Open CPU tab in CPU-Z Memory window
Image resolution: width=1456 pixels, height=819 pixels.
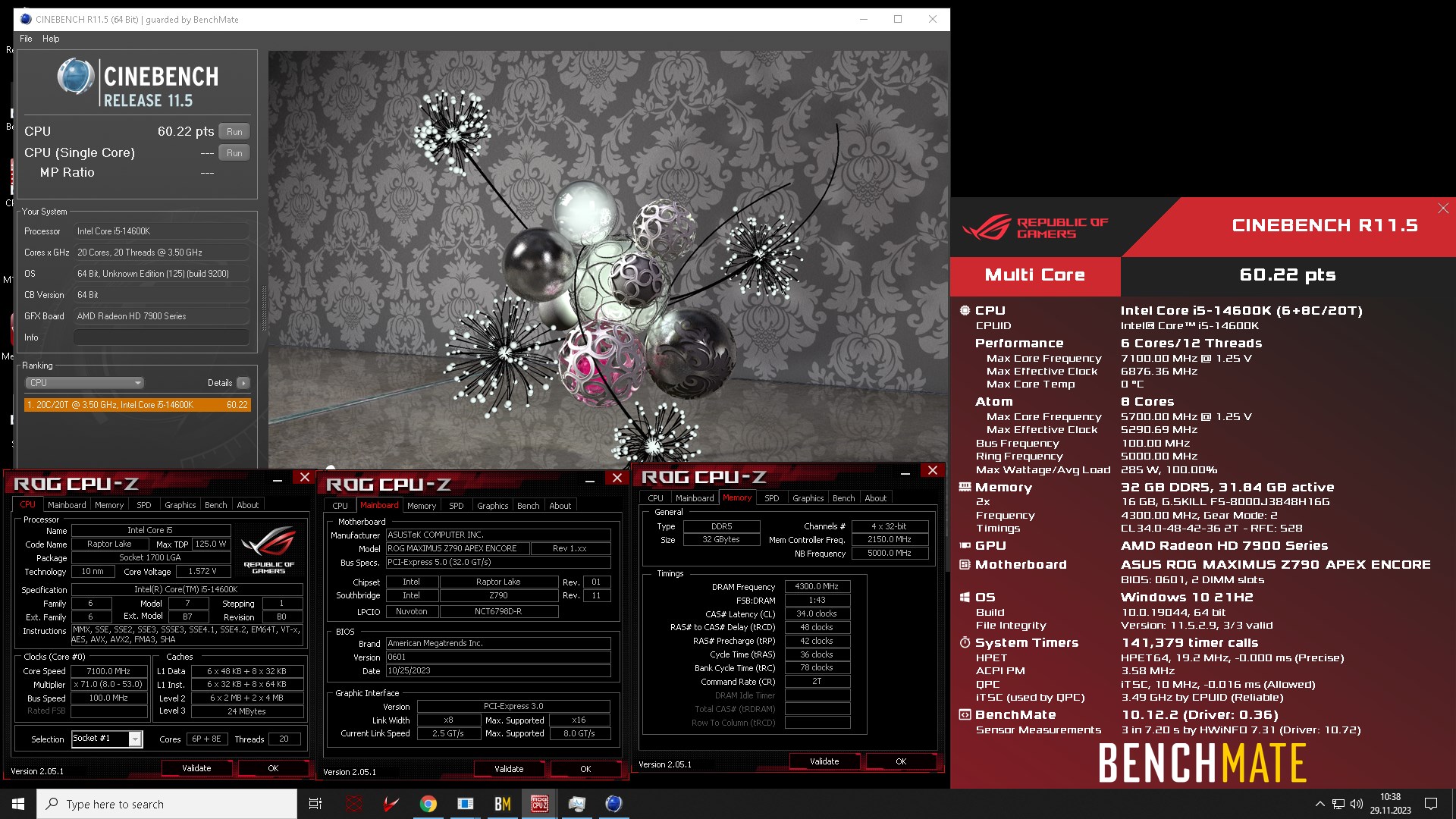point(656,498)
